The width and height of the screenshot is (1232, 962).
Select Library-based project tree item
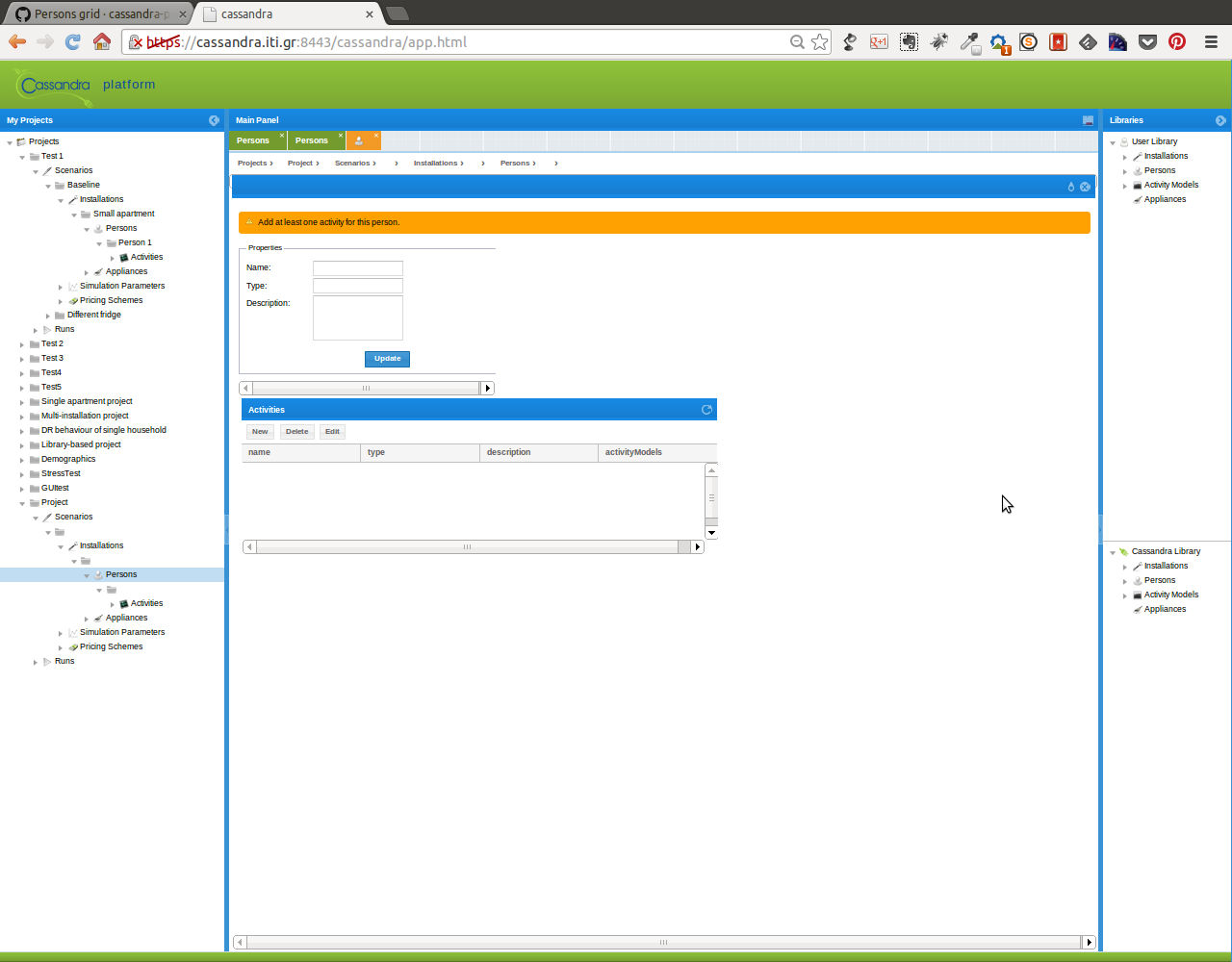coord(81,444)
